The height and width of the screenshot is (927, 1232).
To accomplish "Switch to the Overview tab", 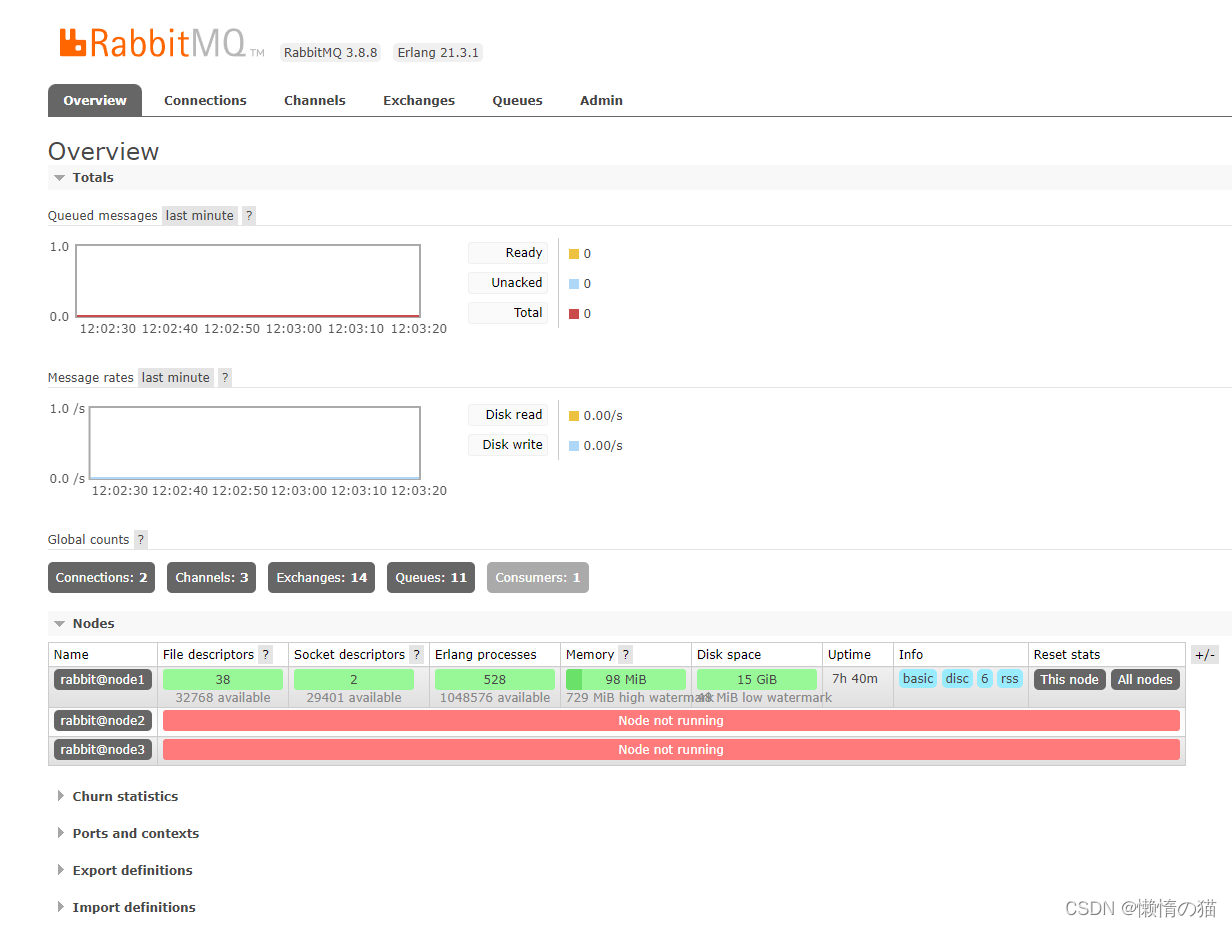I will [95, 100].
